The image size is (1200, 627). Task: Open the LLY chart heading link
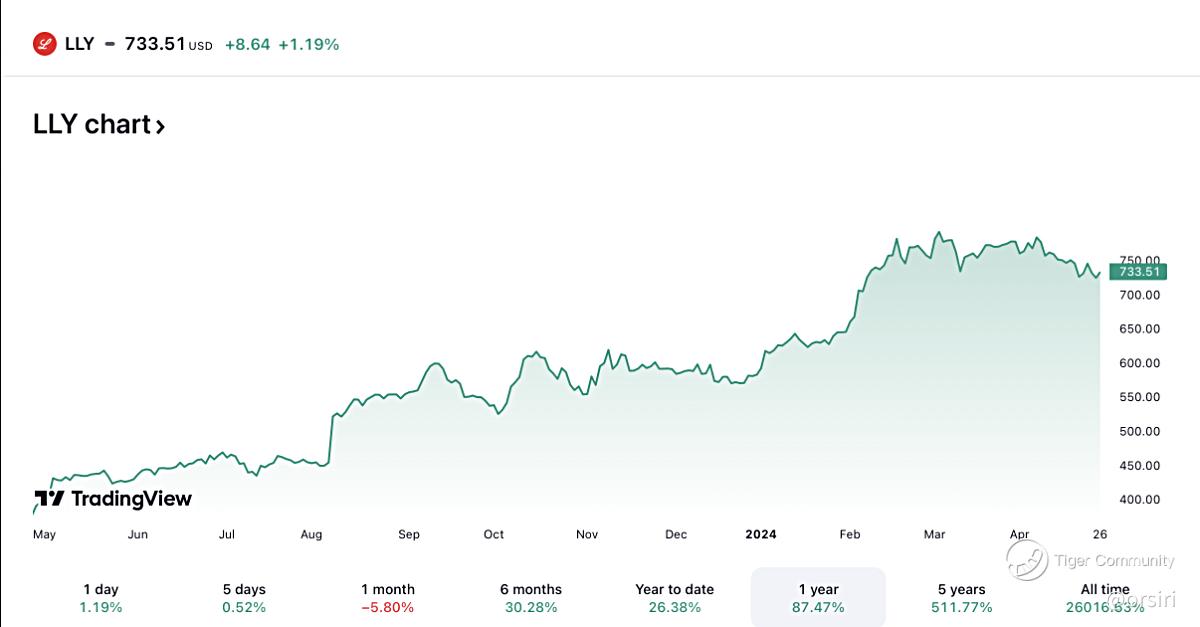click(92, 125)
